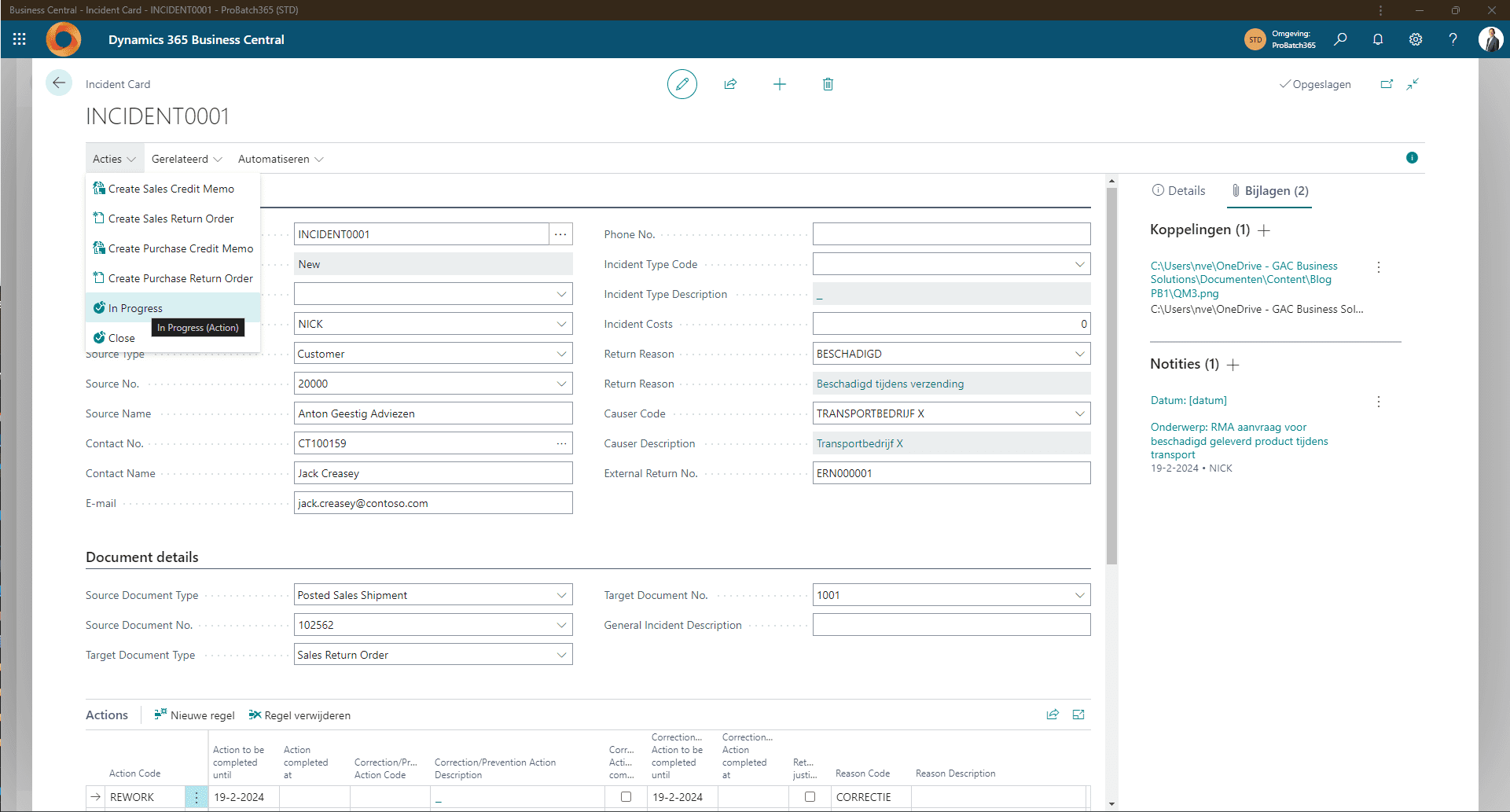Add a new Koppelingen link with plus
The width and height of the screenshot is (1510, 812).
1264,230
